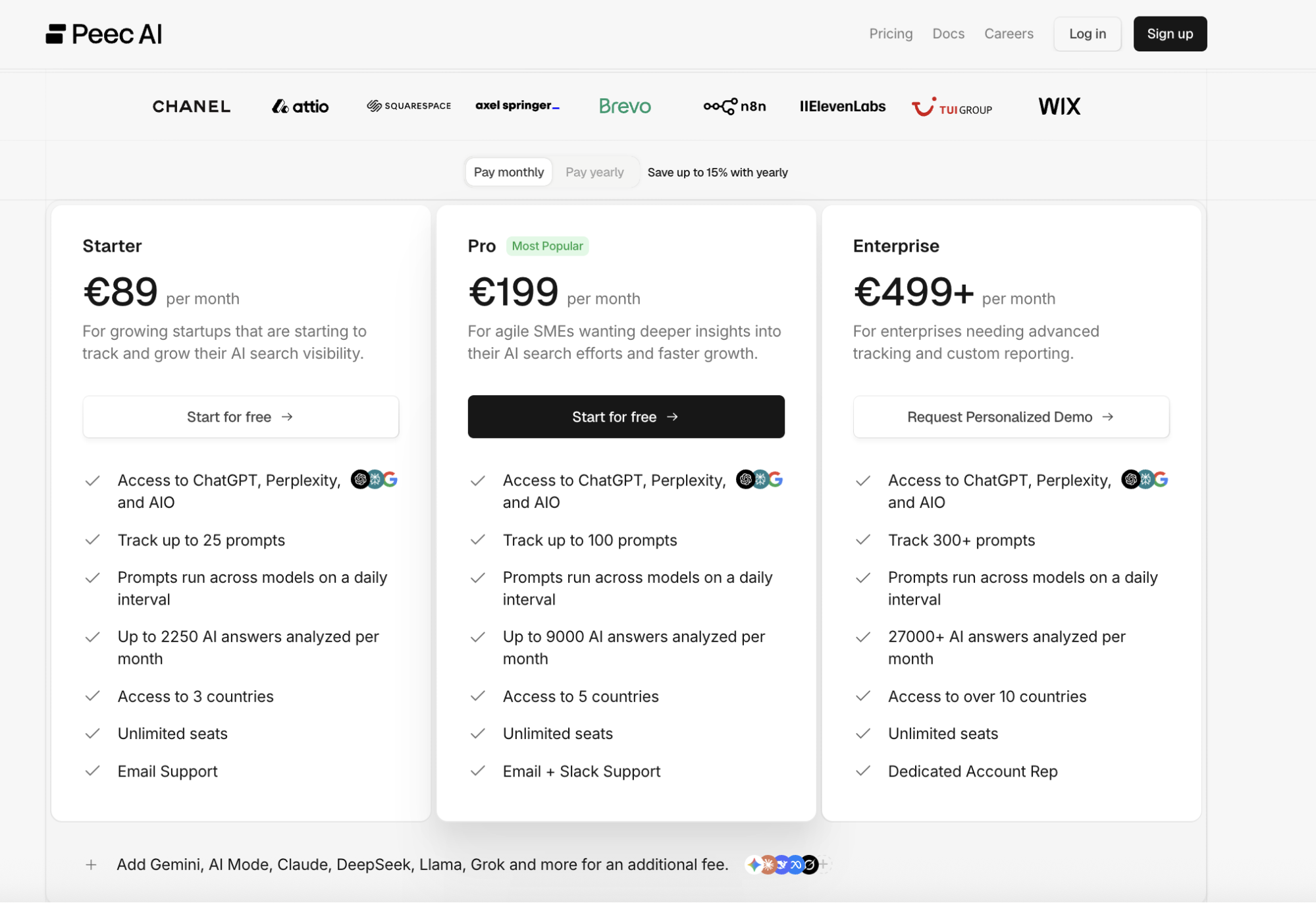Switch billing to Pay yearly
The image size is (1316, 903).
tap(594, 172)
